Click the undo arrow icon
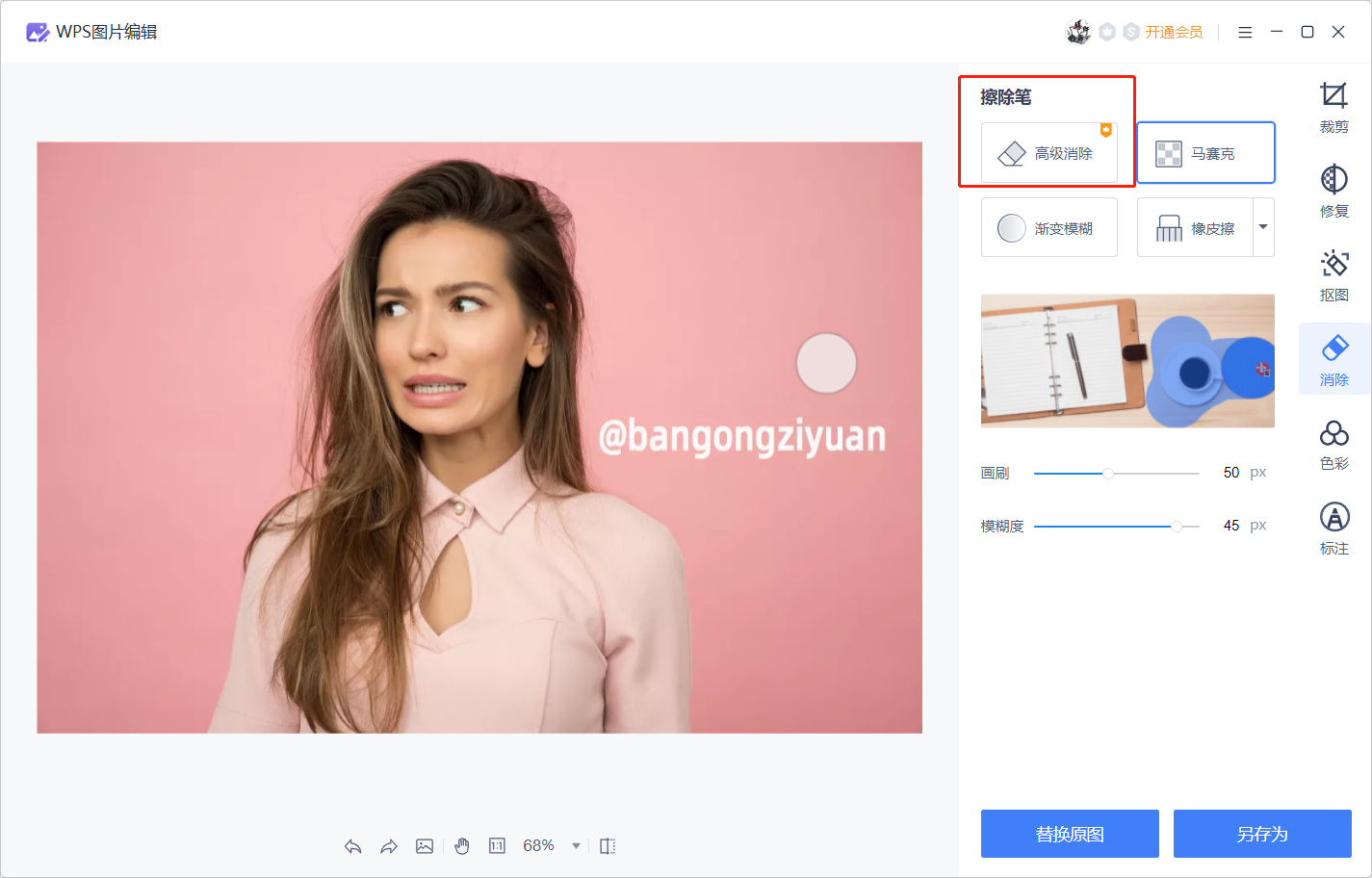The image size is (1372, 878). click(x=352, y=846)
